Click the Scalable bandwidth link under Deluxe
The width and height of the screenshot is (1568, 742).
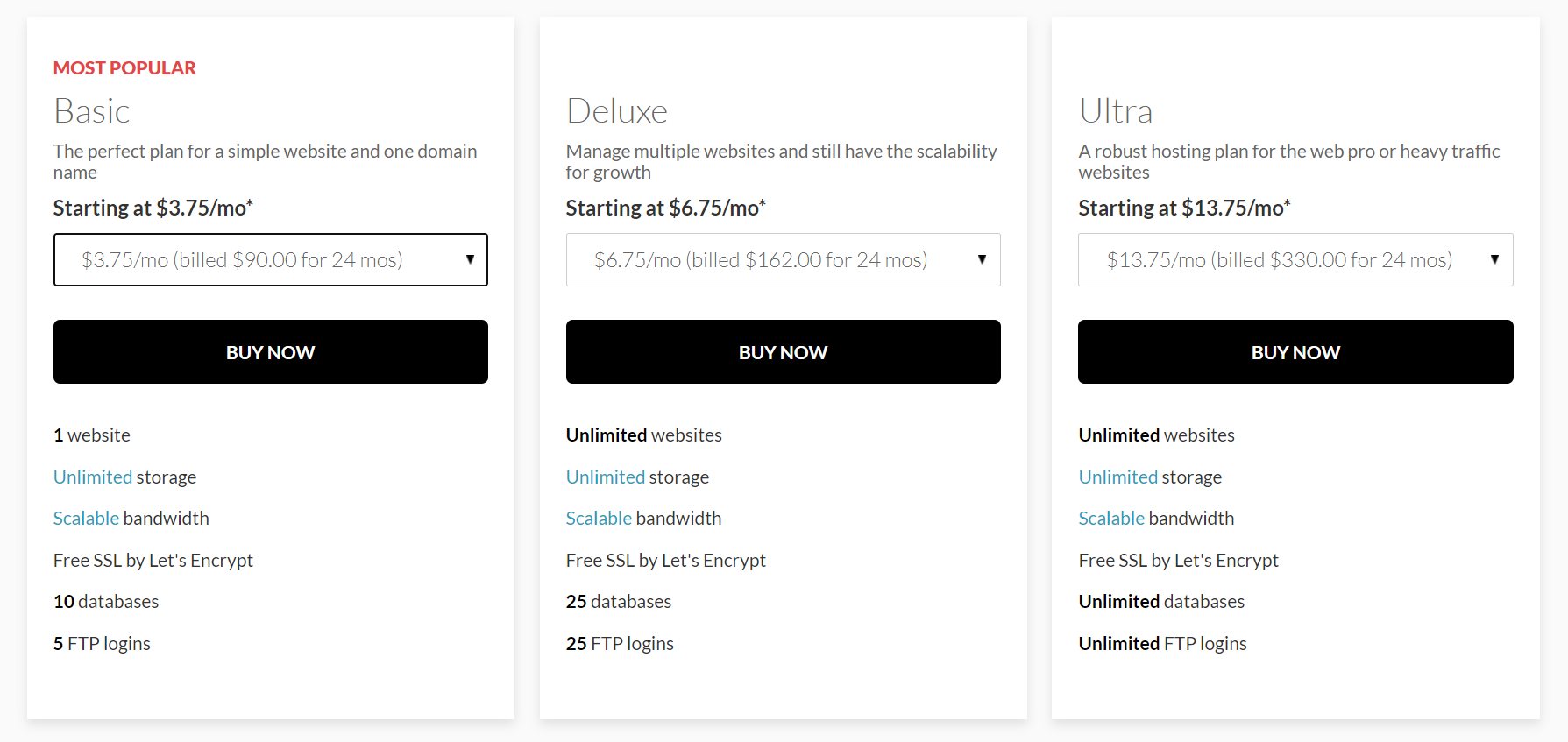(x=599, y=518)
